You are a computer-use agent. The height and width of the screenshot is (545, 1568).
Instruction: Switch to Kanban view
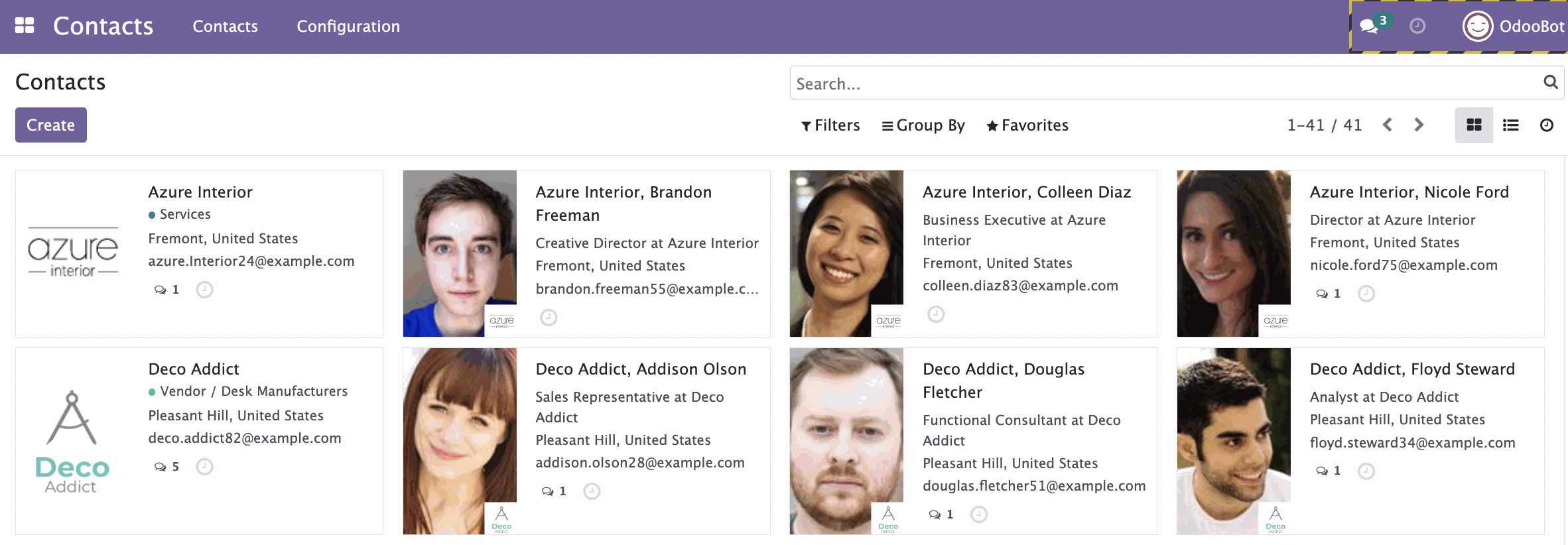tap(1474, 125)
